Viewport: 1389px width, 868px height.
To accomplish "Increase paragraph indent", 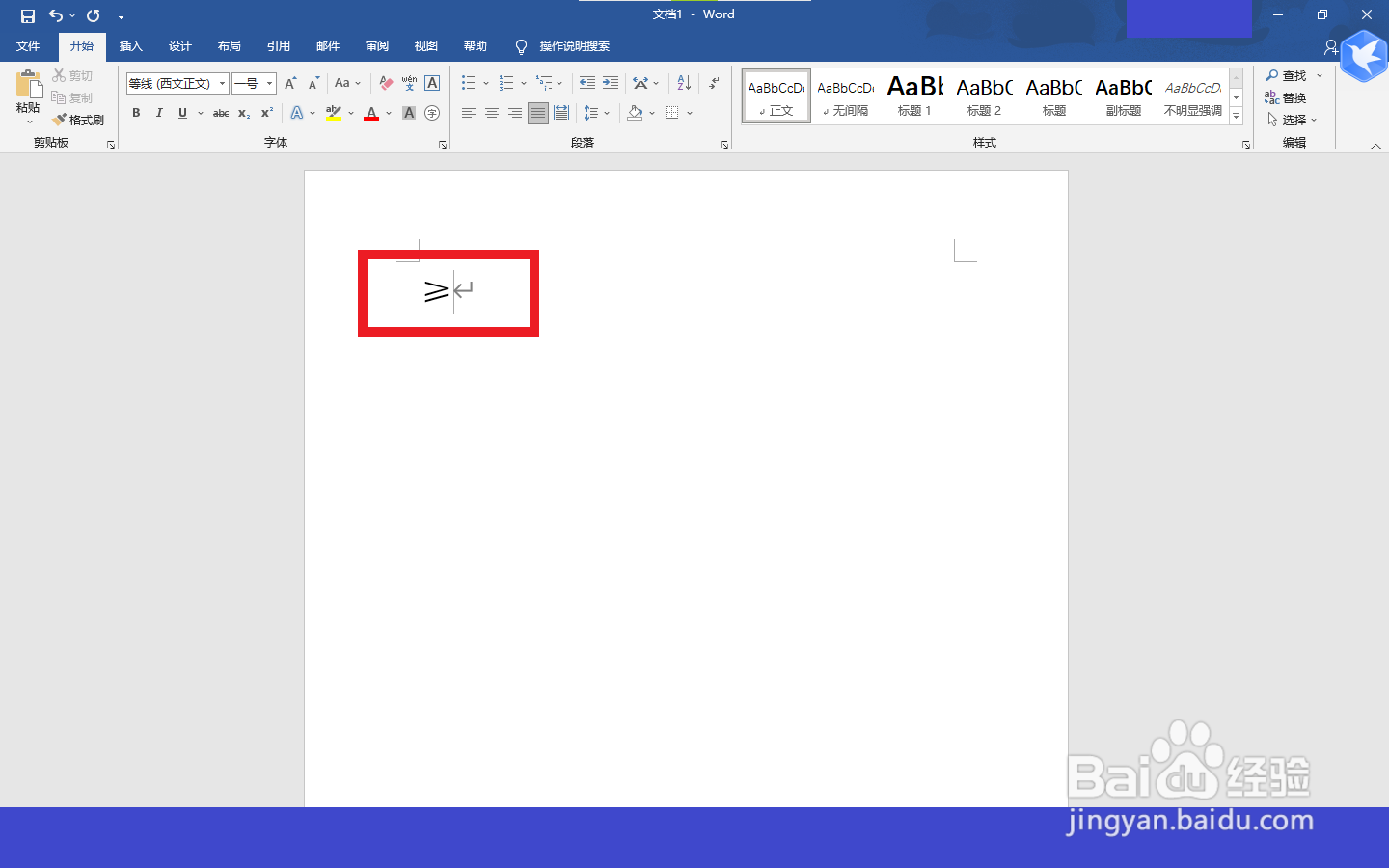I will click(x=611, y=84).
